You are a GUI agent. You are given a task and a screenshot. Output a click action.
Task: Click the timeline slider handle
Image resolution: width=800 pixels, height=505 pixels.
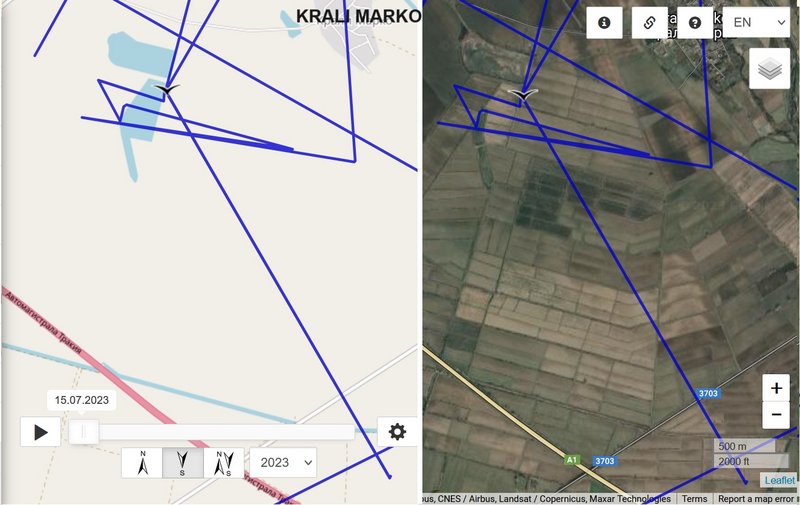click(x=84, y=432)
